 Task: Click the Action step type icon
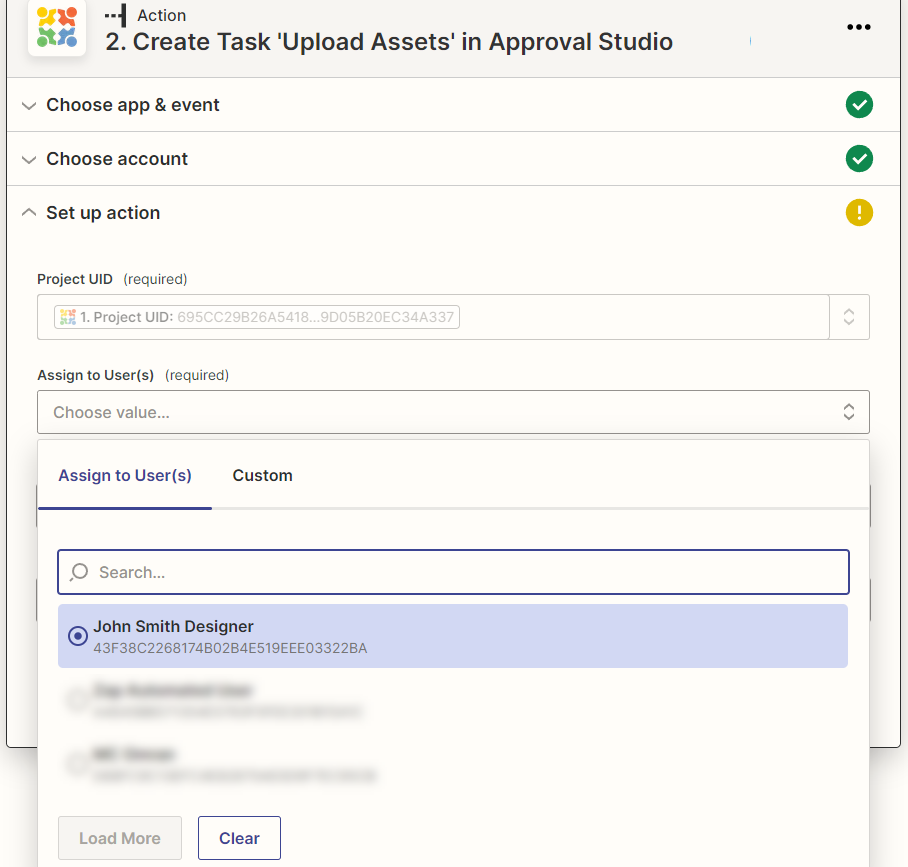click(116, 15)
